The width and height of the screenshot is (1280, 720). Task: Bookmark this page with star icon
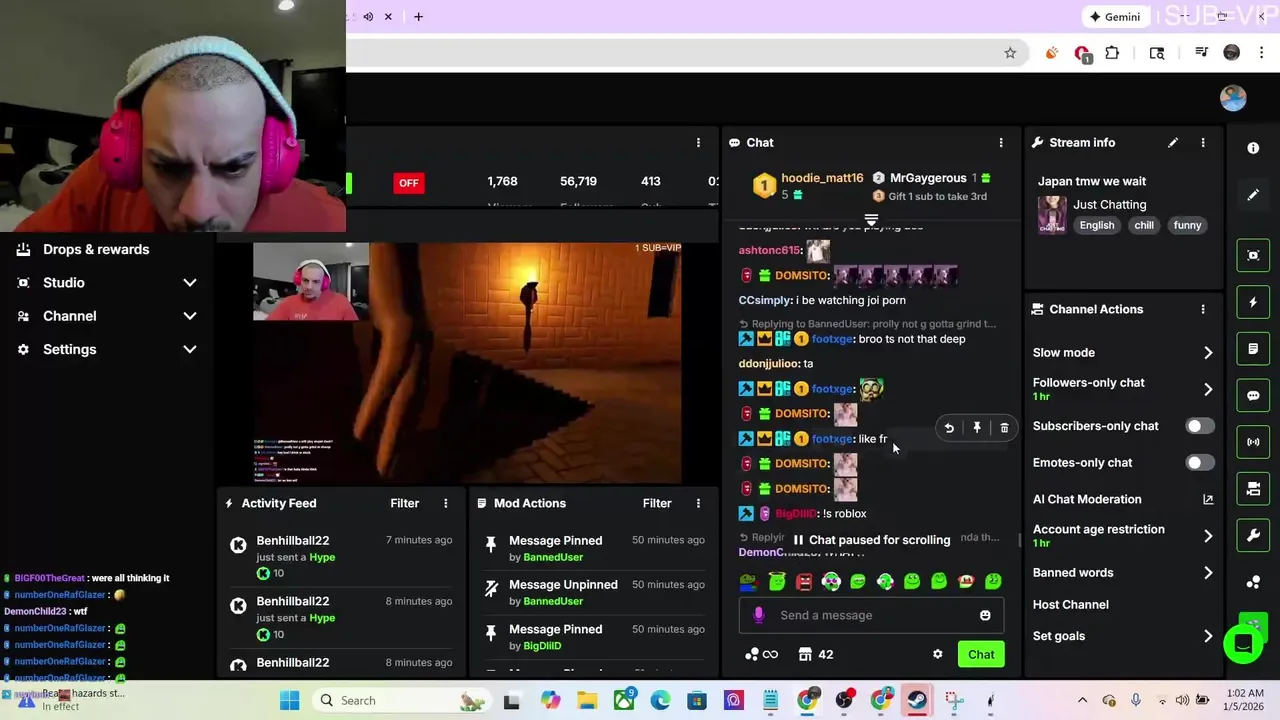(x=1010, y=53)
